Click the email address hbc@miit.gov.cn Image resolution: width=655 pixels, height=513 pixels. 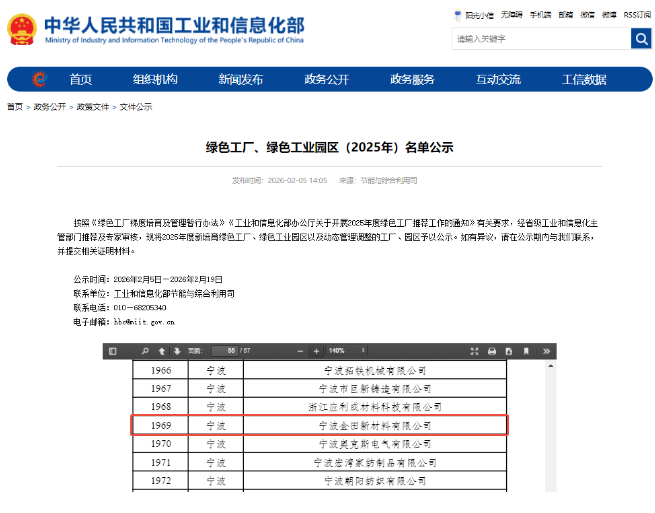144,322
